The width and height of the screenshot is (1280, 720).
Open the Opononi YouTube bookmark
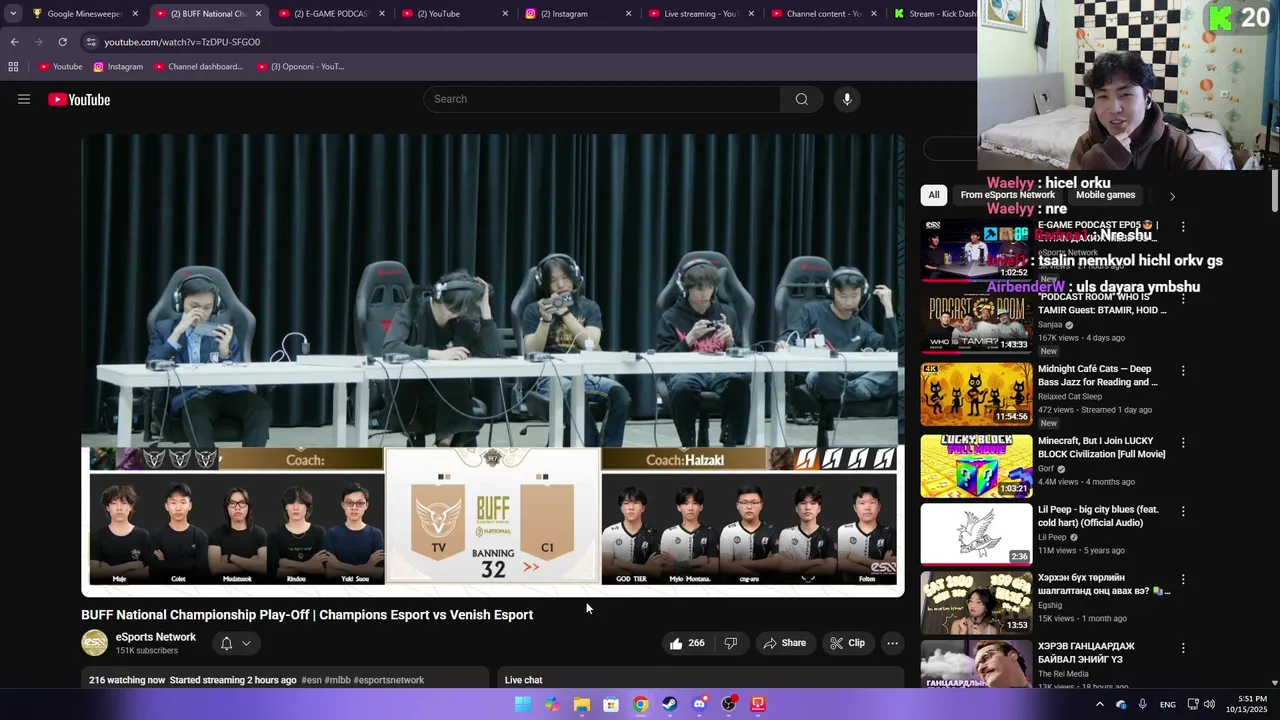[x=300, y=67]
